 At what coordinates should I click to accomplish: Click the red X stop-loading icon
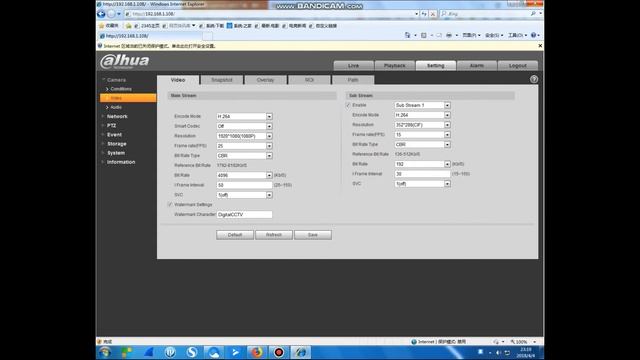[433, 14]
